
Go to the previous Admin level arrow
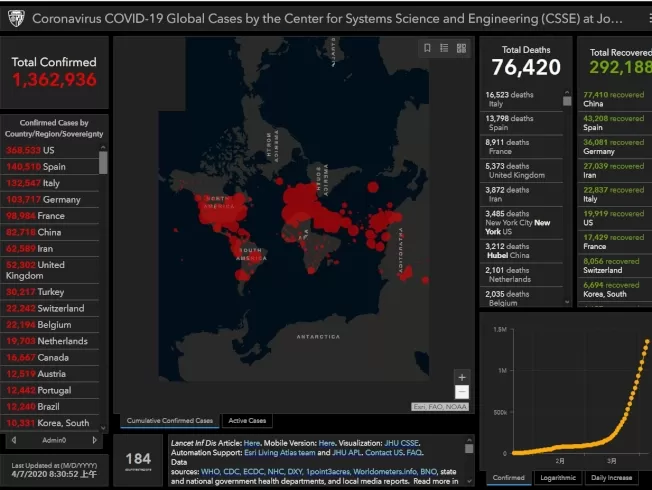coord(14,440)
